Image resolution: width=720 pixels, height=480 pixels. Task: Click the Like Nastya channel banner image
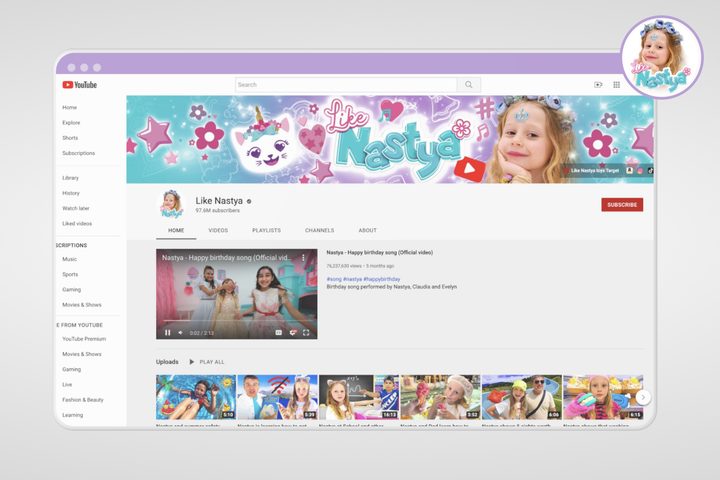tap(390, 139)
